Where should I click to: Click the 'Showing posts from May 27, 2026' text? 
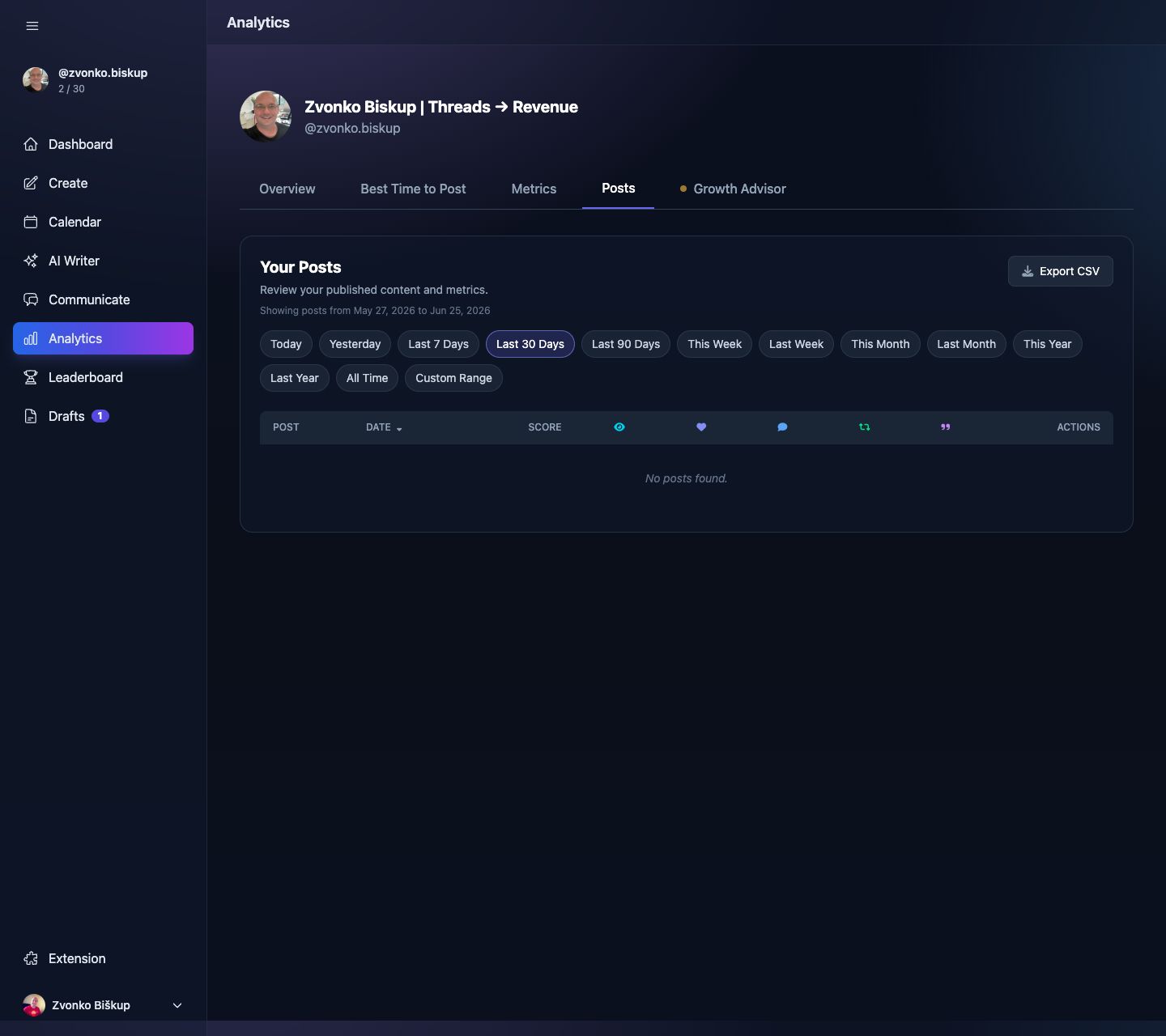pos(375,311)
